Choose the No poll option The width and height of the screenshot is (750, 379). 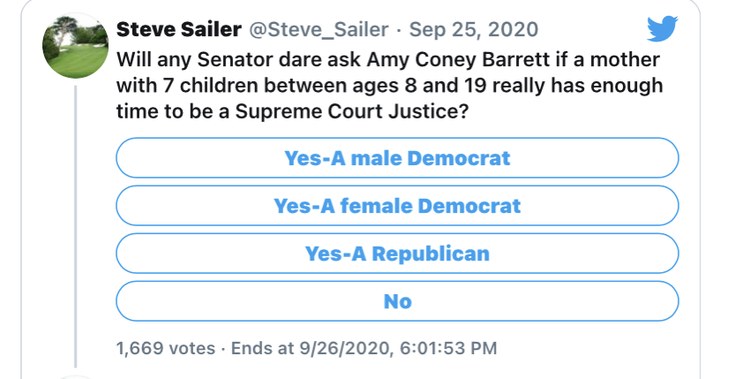tap(397, 301)
